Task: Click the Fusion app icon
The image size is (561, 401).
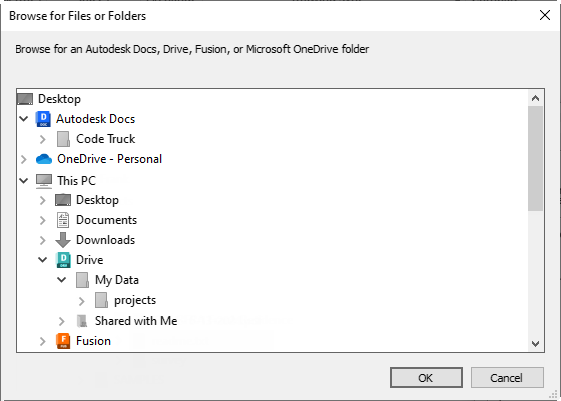Action: tap(63, 341)
